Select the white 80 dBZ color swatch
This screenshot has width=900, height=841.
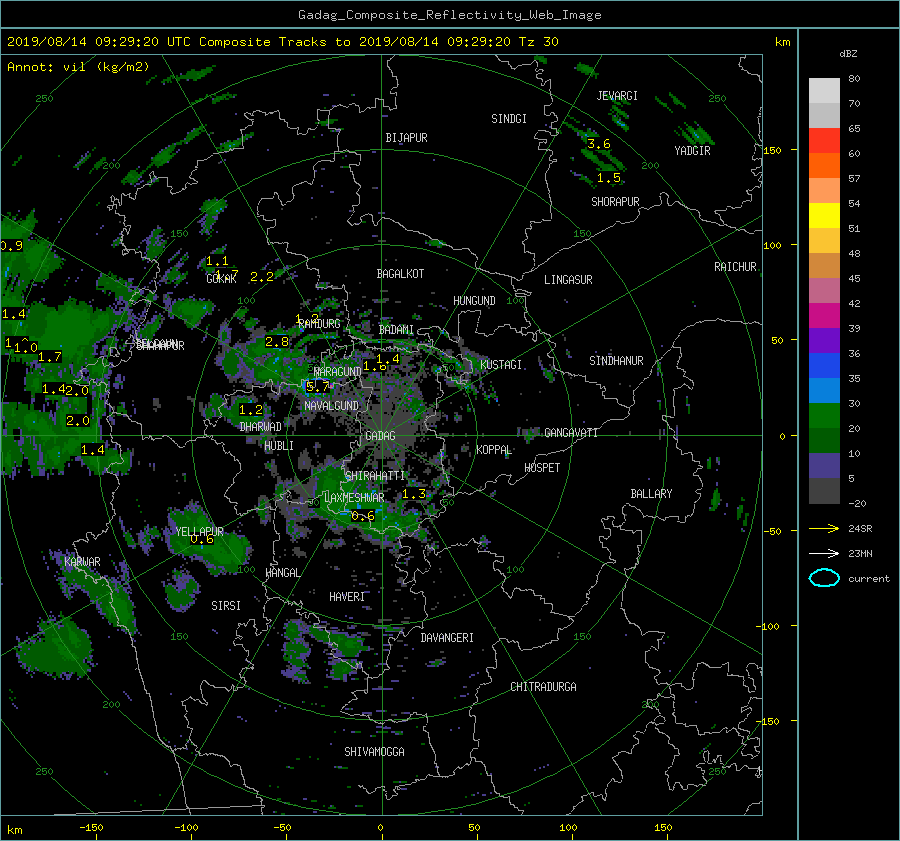pyautogui.click(x=824, y=91)
